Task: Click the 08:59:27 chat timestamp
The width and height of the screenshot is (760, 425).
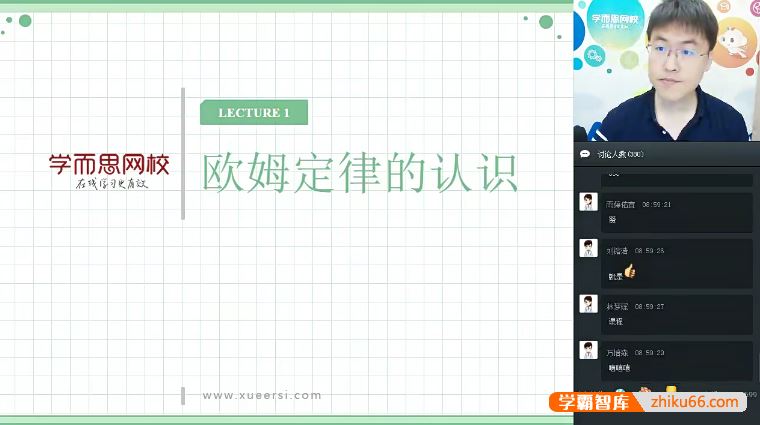Action: point(649,307)
